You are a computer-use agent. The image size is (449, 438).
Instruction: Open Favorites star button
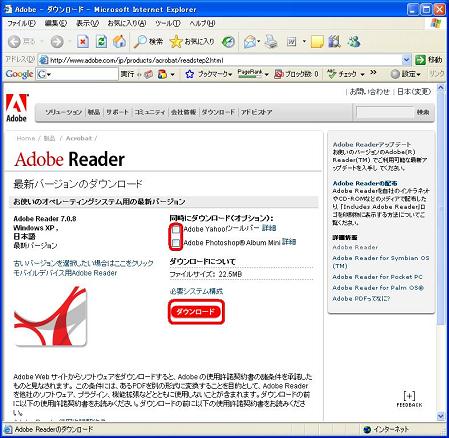(192, 42)
